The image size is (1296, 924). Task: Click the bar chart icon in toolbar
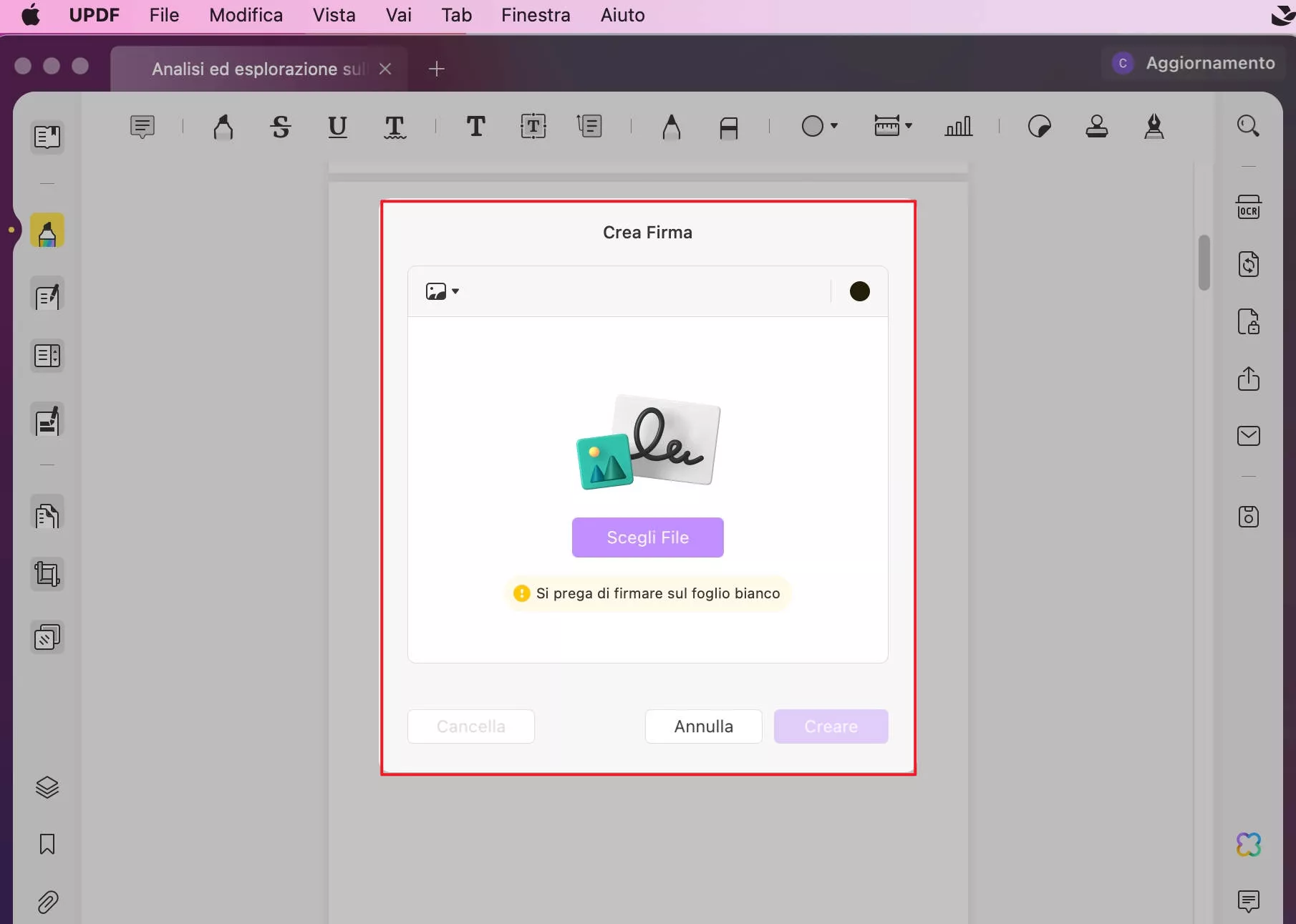coord(958,127)
